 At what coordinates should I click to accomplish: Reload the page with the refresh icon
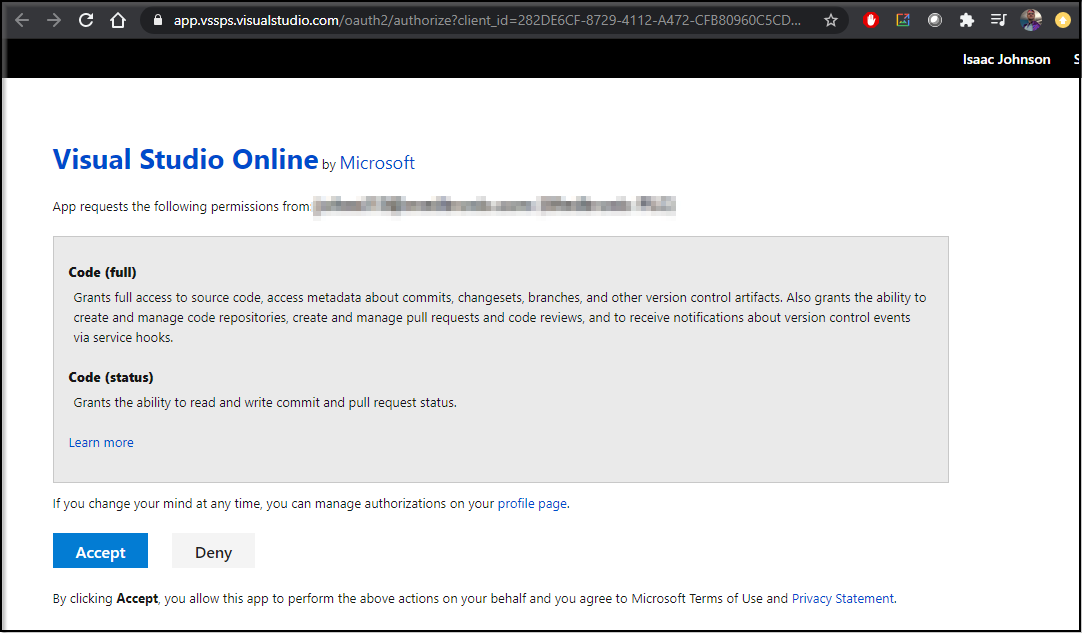(x=86, y=20)
